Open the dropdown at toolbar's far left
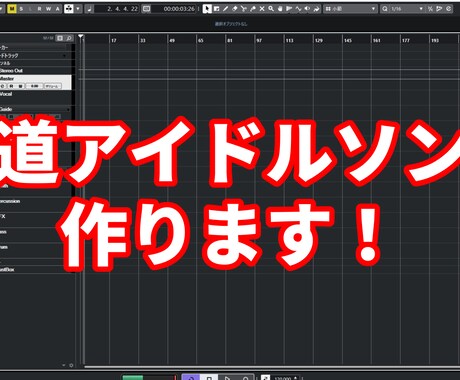This screenshot has height=380, width=460. pos(2,9)
